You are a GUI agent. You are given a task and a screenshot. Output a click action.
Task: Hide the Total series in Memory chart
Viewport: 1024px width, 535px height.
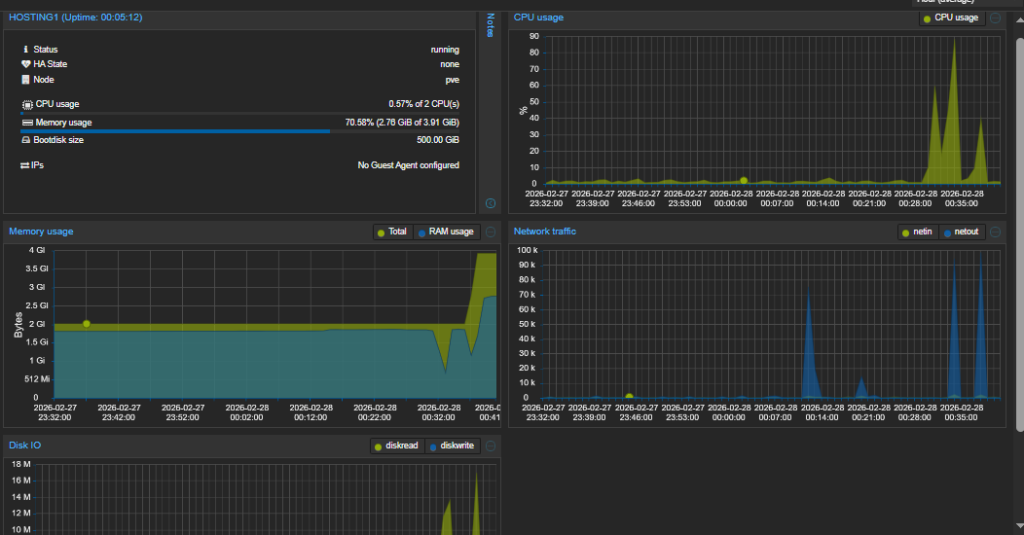pos(391,232)
